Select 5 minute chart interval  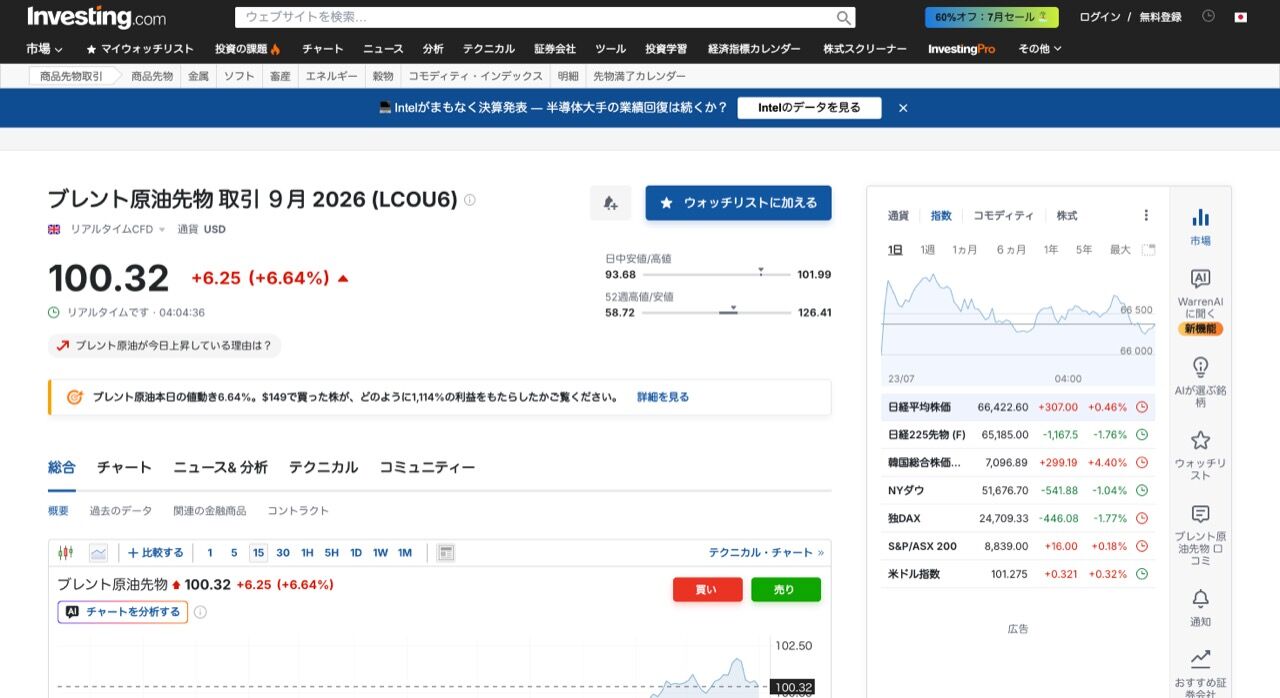click(x=234, y=552)
